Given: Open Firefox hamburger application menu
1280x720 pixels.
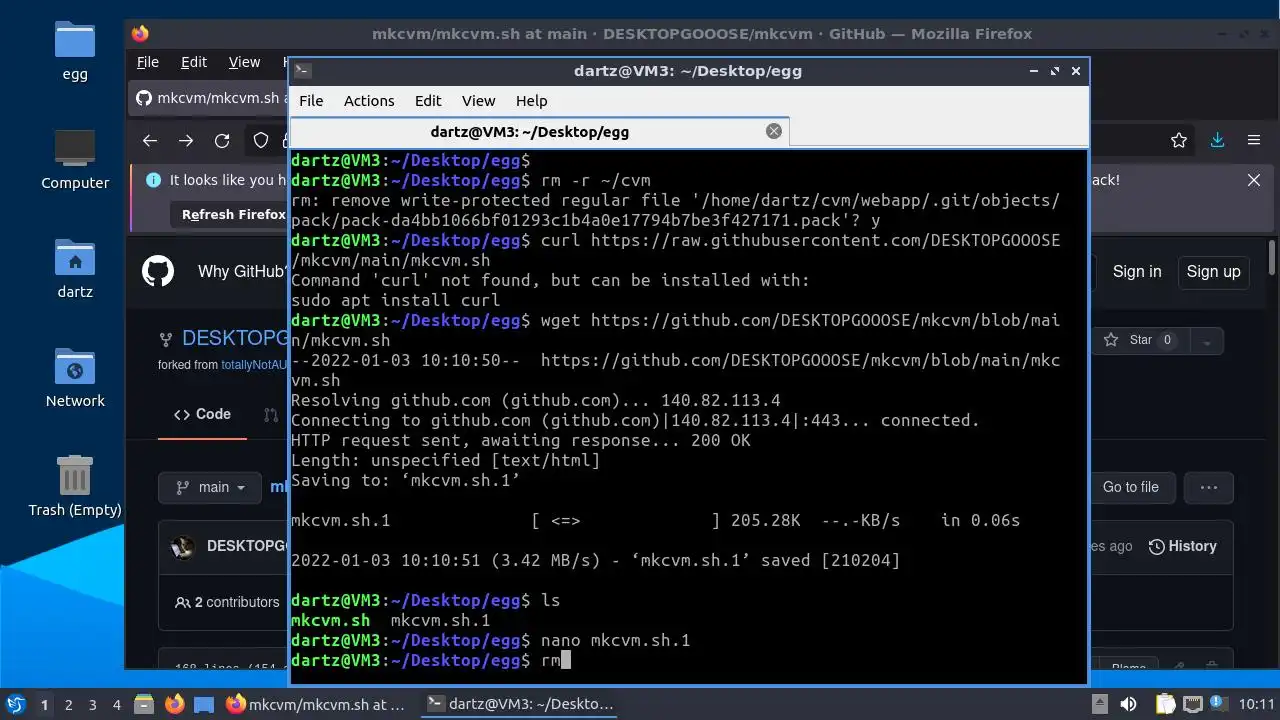Looking at the screenshot, I should pyautogui.click(x=1253, y=141).
